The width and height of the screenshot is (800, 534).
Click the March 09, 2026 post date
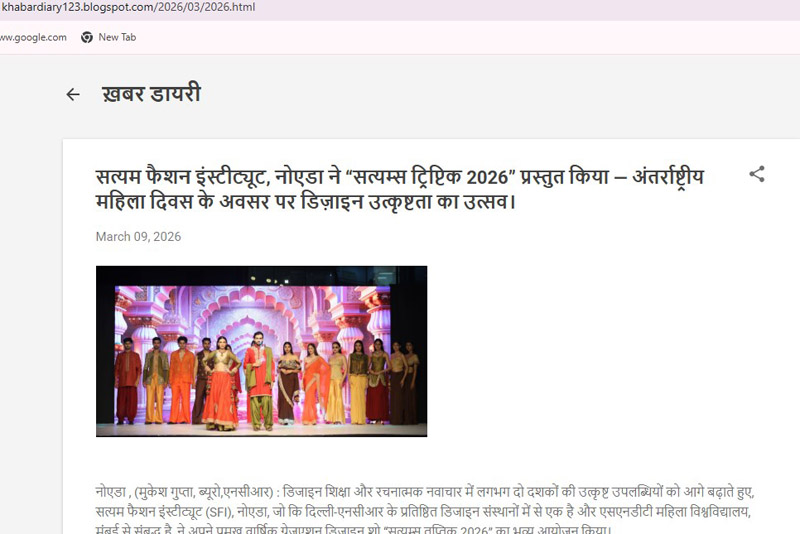[x=138, y=237]
